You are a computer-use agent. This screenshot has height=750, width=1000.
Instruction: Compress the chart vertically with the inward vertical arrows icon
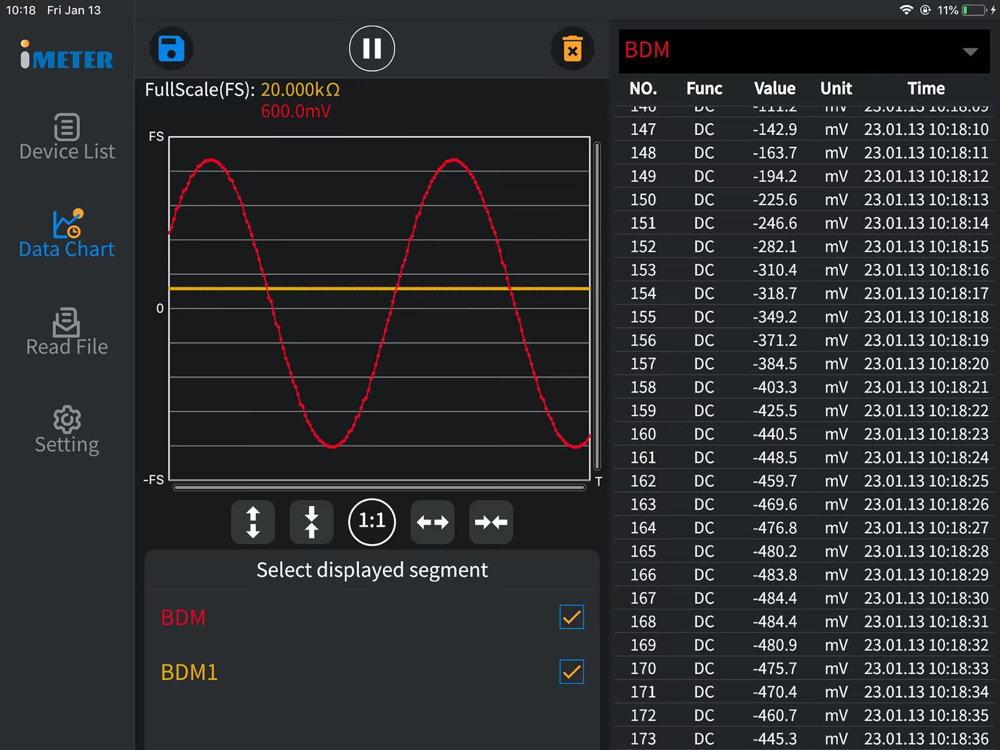tap(311, 522)
